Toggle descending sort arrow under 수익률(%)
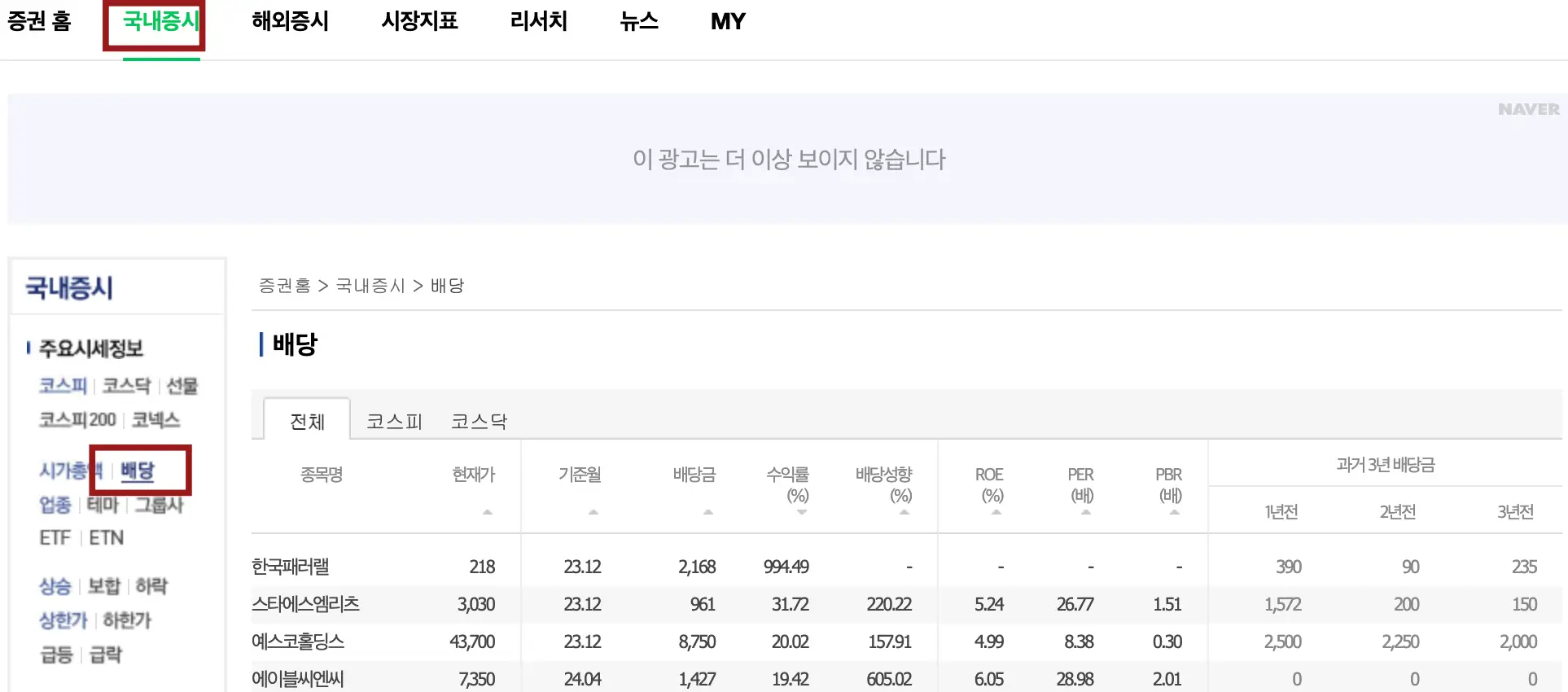 tap(801, 511)
